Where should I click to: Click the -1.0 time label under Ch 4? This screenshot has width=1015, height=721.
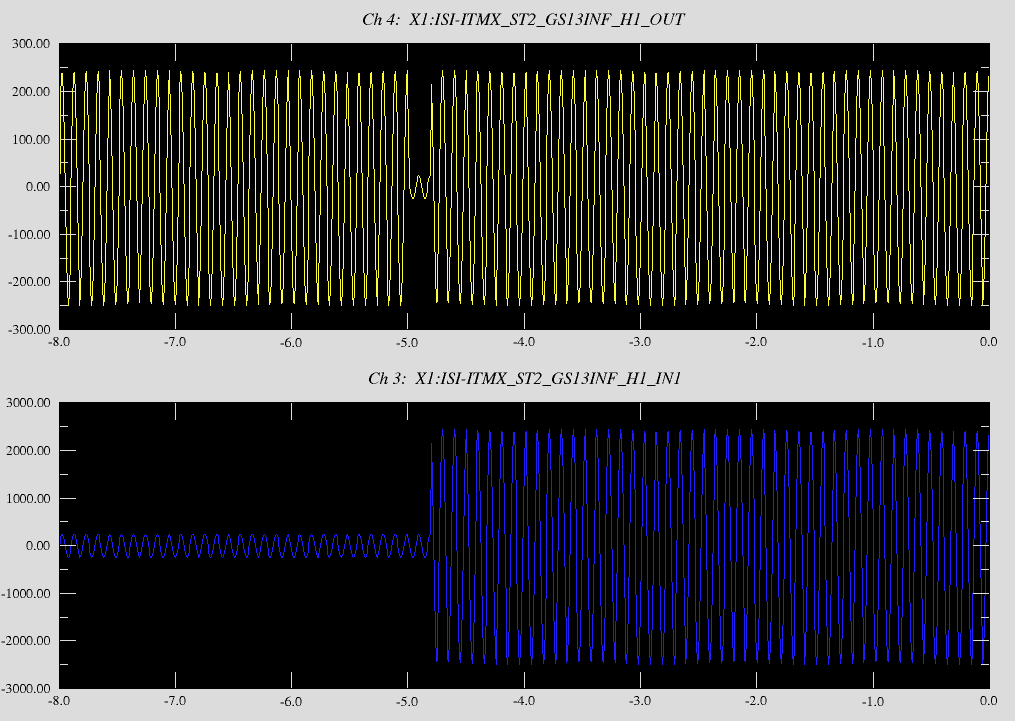(x=873, y=342)
